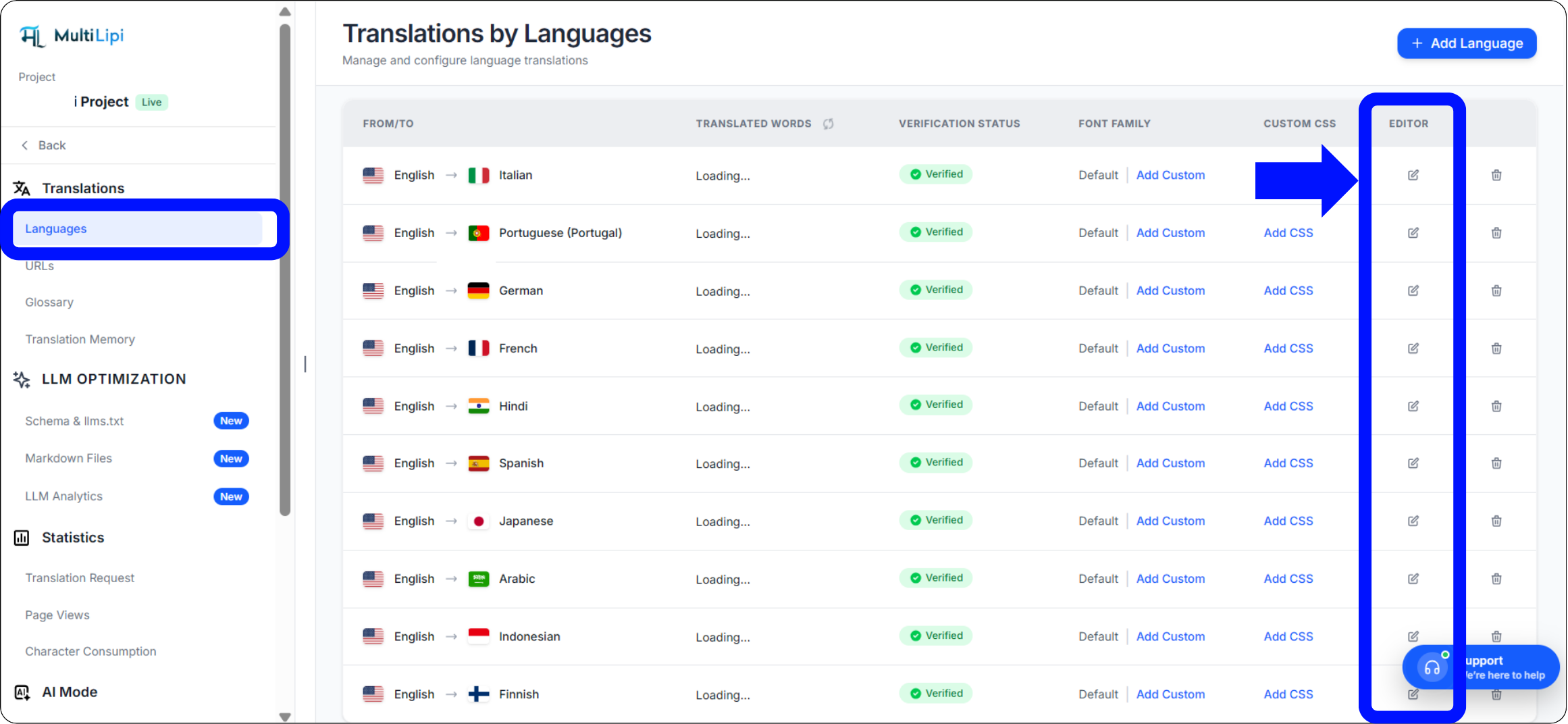Click the Verified badge for Spanish
Viewport: 1568px width, 724px height.
pos(935,463)
